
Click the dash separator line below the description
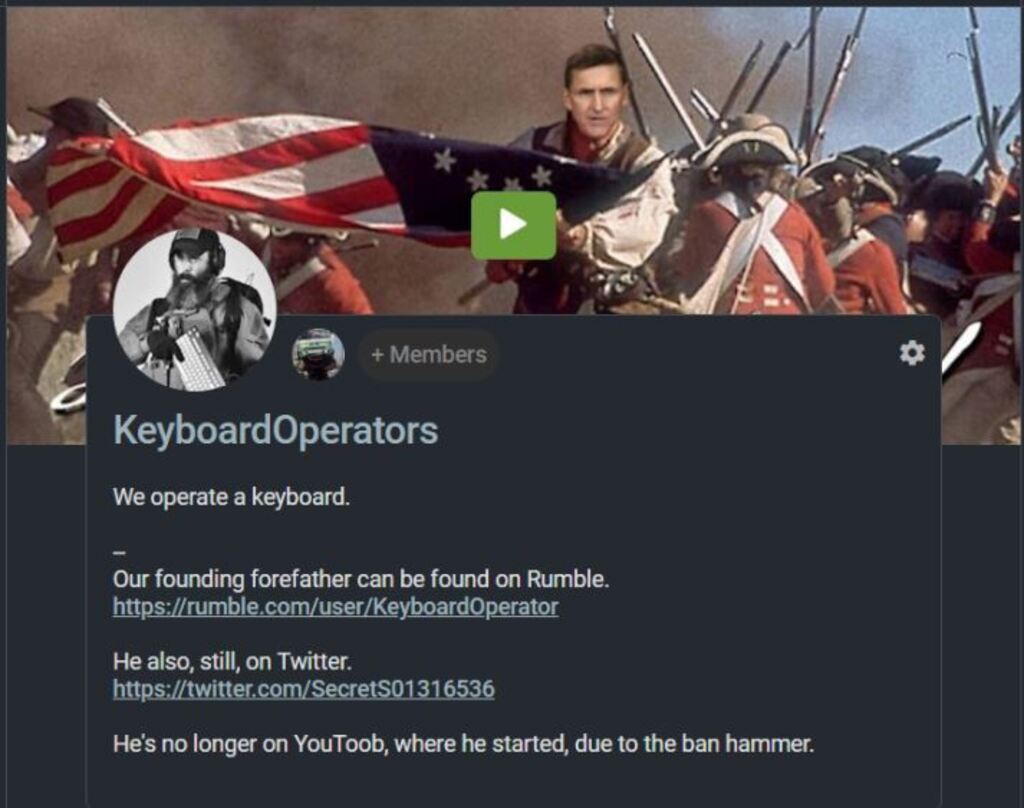point(119,553)
